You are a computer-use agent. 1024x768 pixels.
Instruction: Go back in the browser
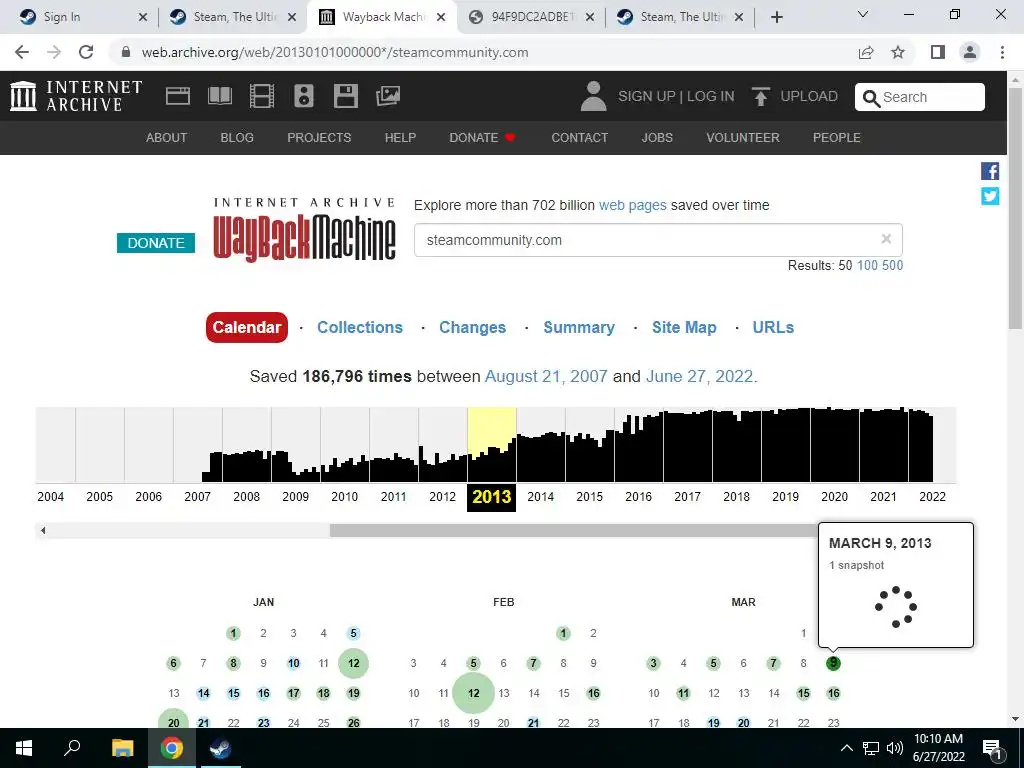point(22,52)
